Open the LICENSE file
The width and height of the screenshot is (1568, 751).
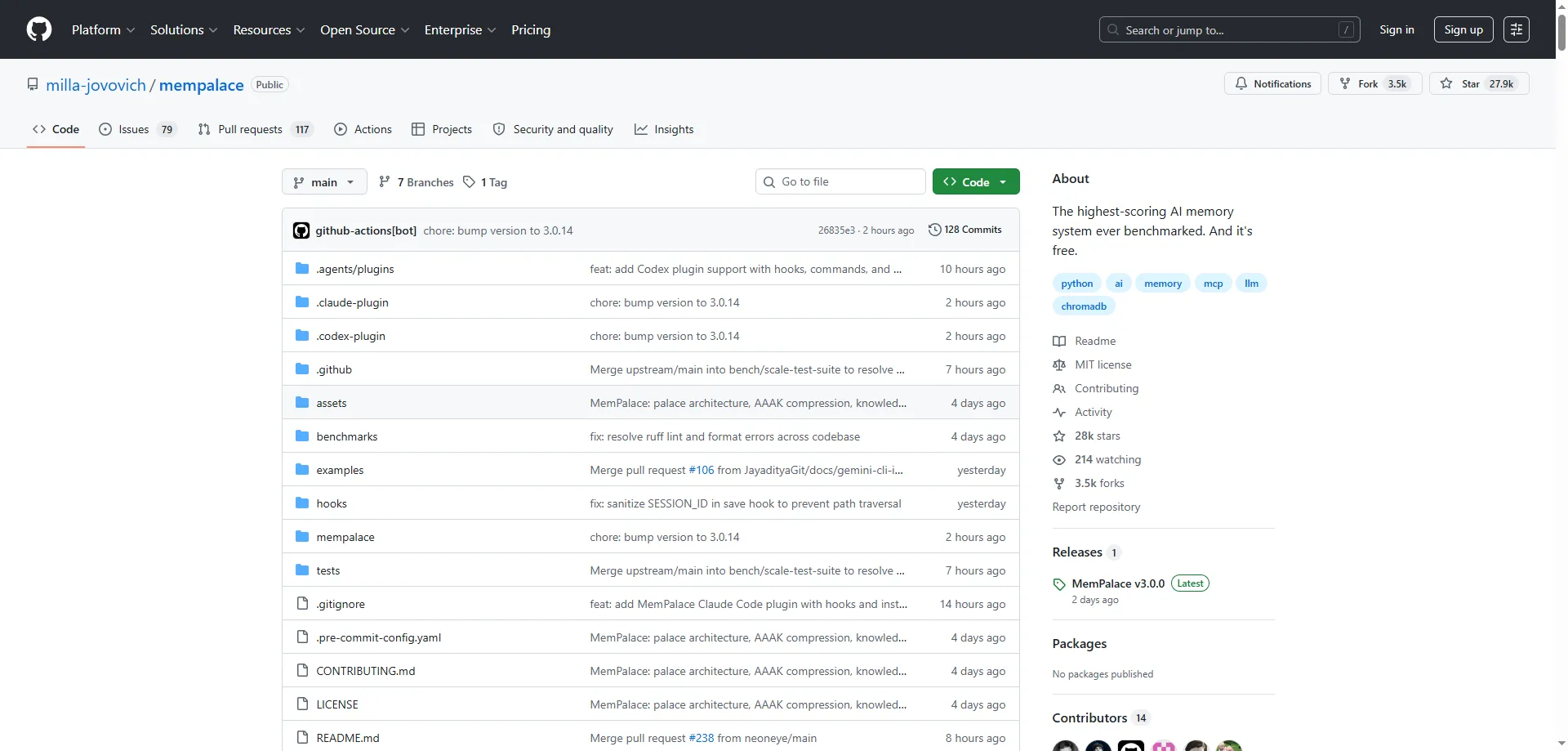337,704
